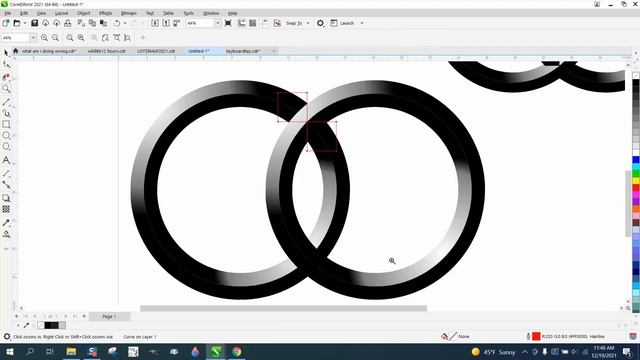Screen dimensions: 640x360
Task: Expand the Launch dropdown
Action: [362, 23]
